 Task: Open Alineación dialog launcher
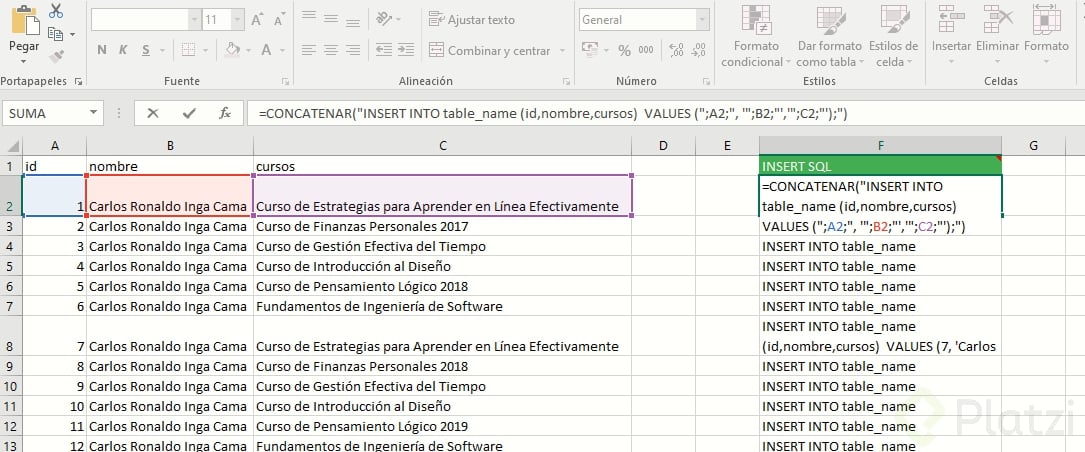click(x=567, y=82)
